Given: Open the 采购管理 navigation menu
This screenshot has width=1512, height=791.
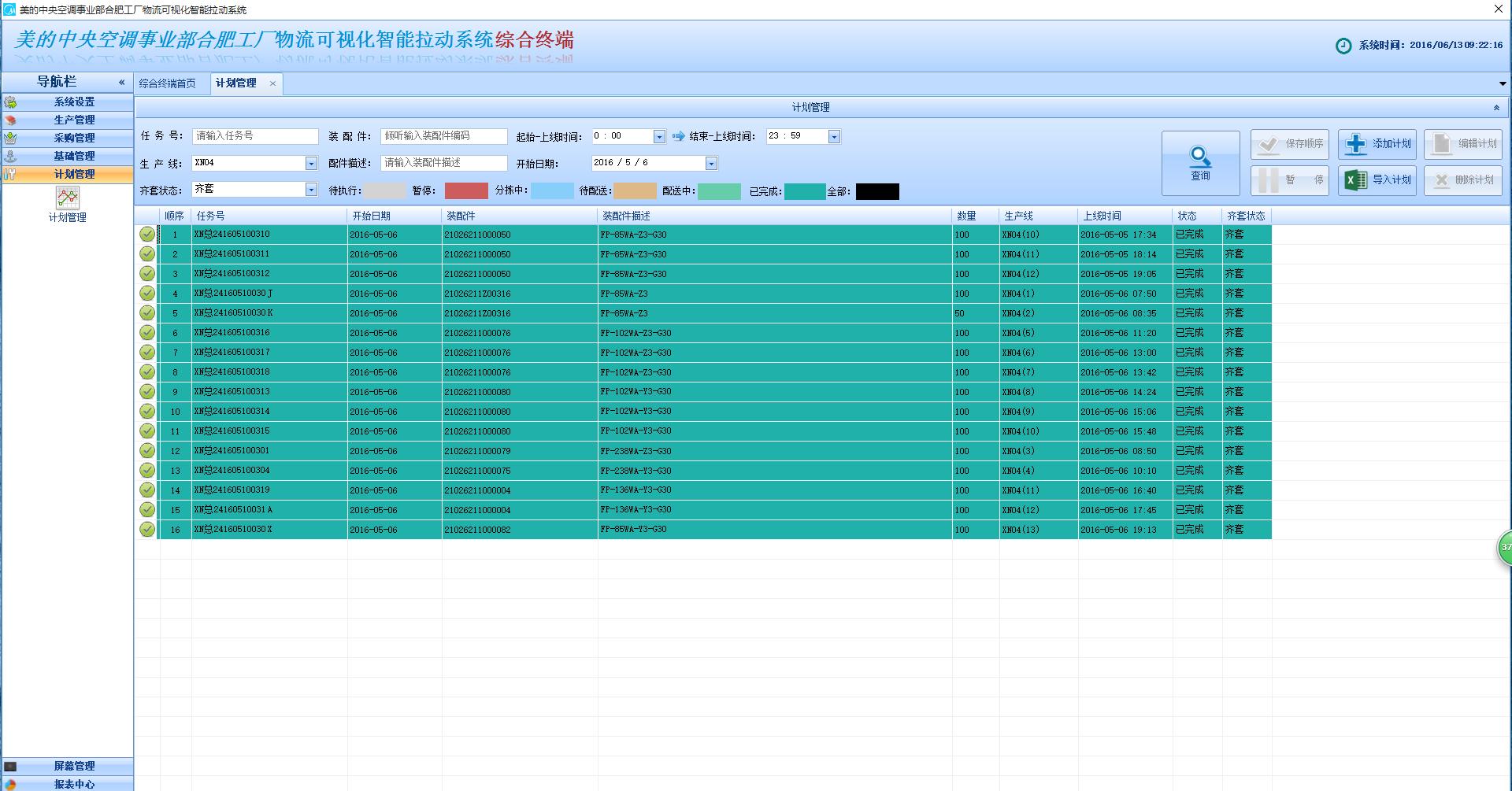Looking at the screenshot, I should (67, 139).
